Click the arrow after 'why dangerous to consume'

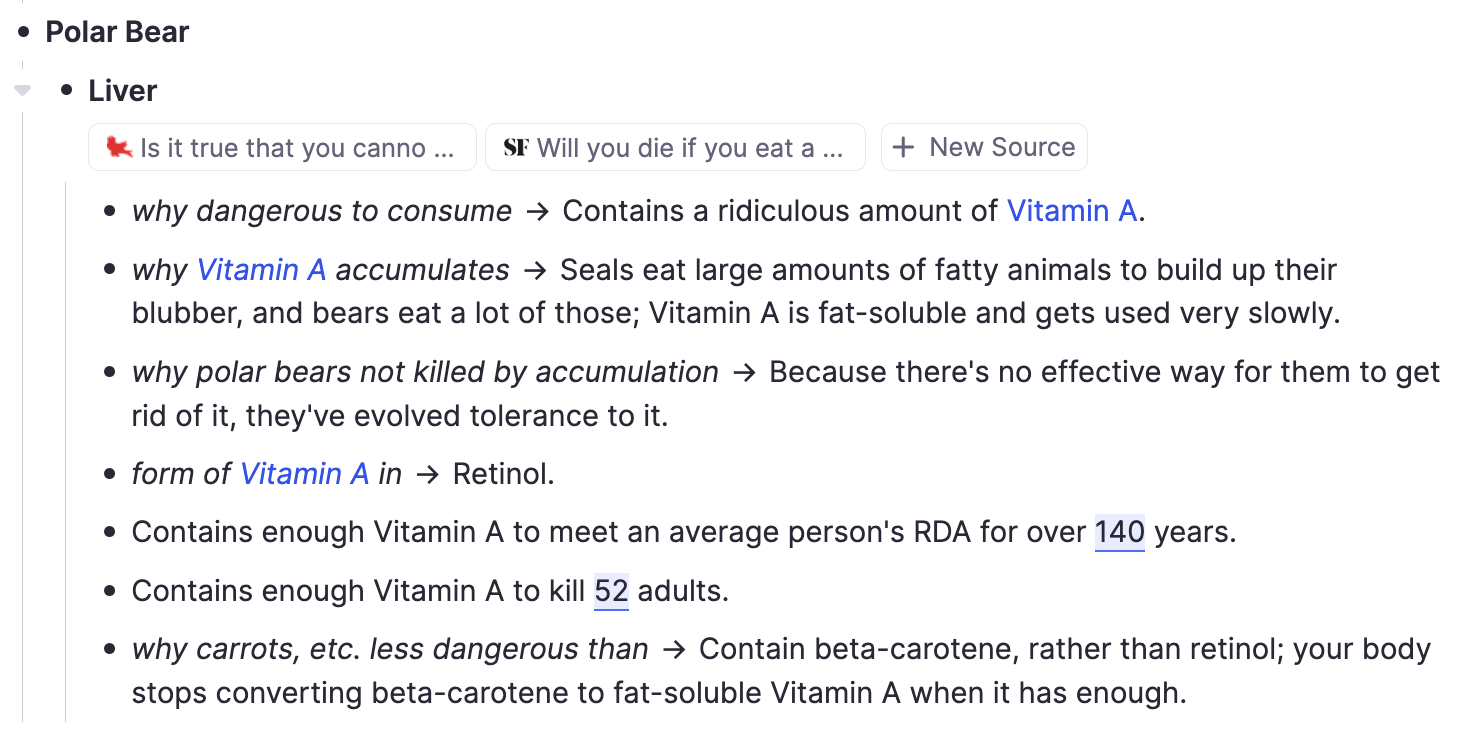(x=537, y=212)
